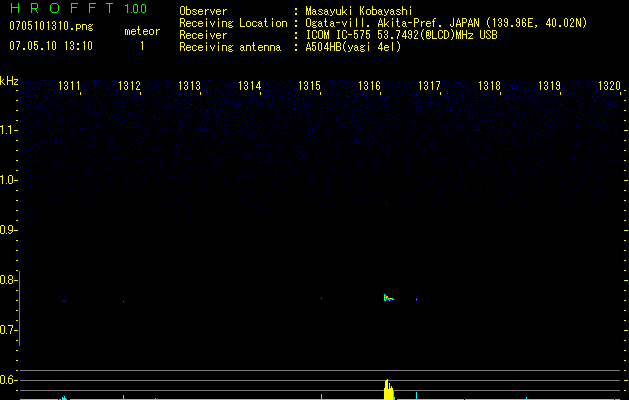Screen dimensions: 629x400
Task: Click the 1311 time marker
Action: click(69, 86)
